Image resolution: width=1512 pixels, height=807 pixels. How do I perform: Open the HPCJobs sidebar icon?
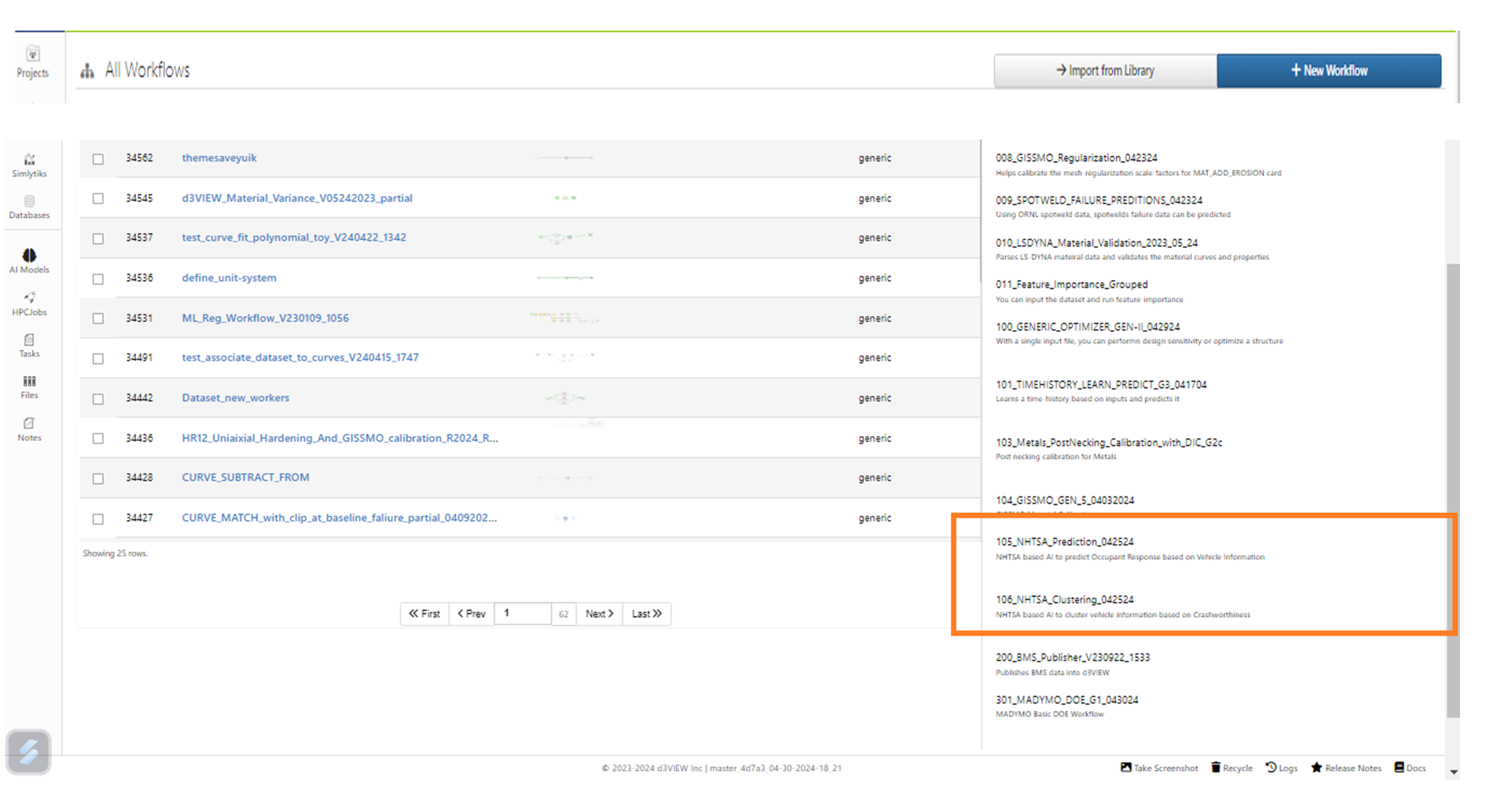pos(29,303)
